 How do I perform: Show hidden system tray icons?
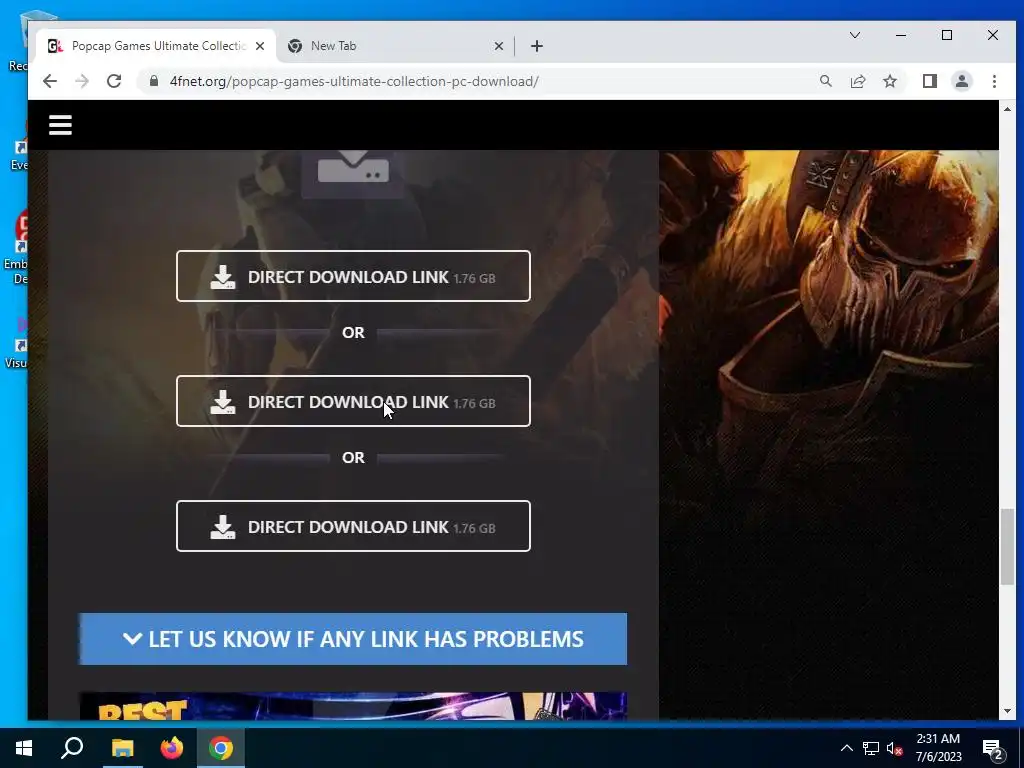(846, 748)
